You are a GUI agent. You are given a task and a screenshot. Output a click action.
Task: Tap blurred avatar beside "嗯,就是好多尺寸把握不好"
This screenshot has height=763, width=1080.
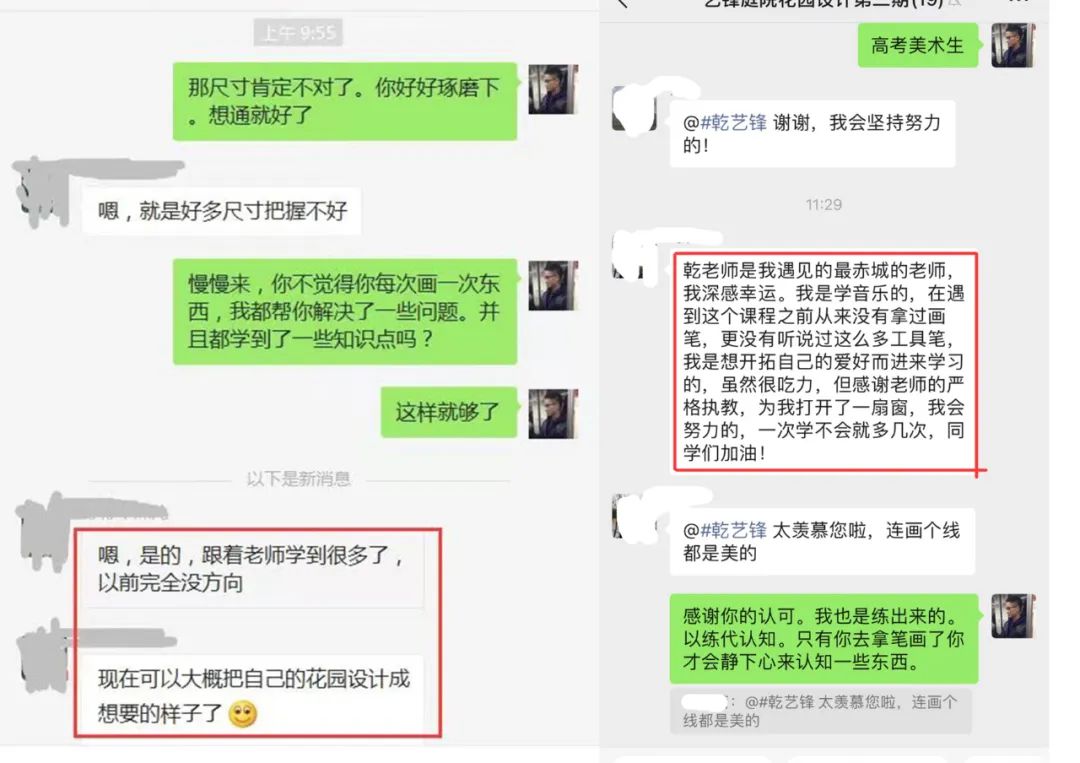coord(43,193)
